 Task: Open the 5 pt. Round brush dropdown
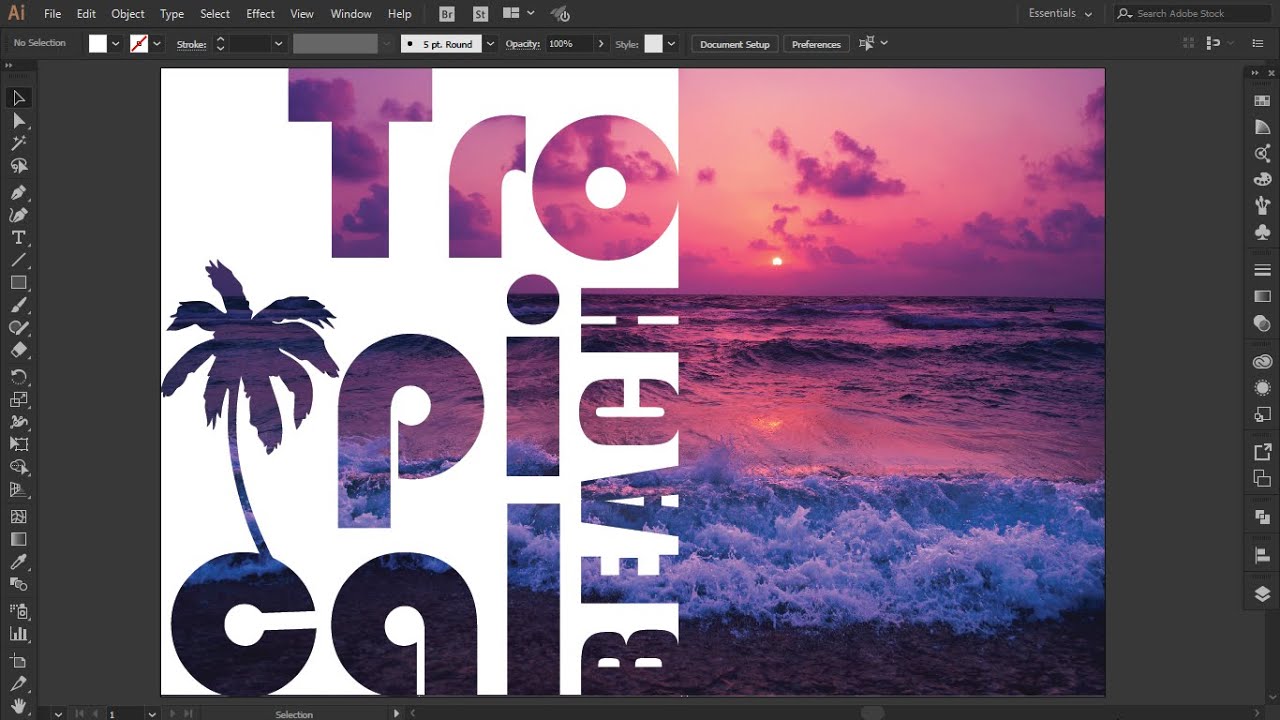tap(490, 44)
